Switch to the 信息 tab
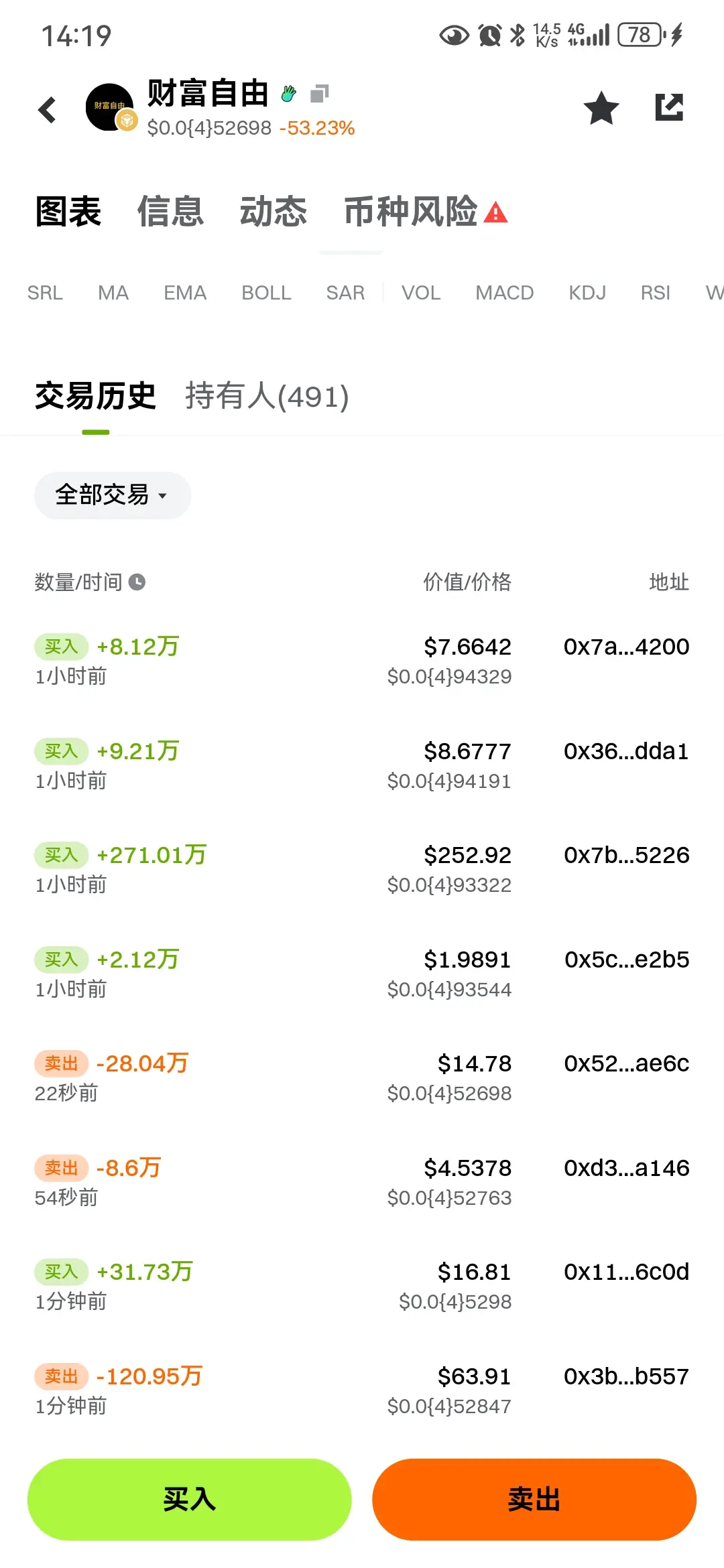The image size is (724, 1568). pos(170,212)
